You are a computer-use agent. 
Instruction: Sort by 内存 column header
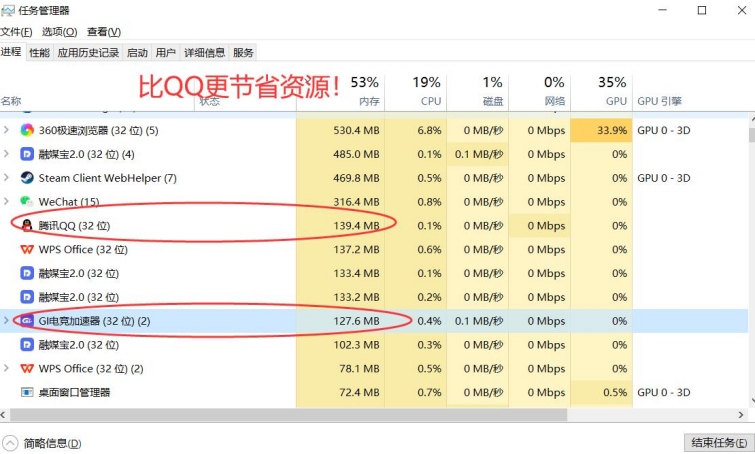pyautogui.click(x=340, y=91)
